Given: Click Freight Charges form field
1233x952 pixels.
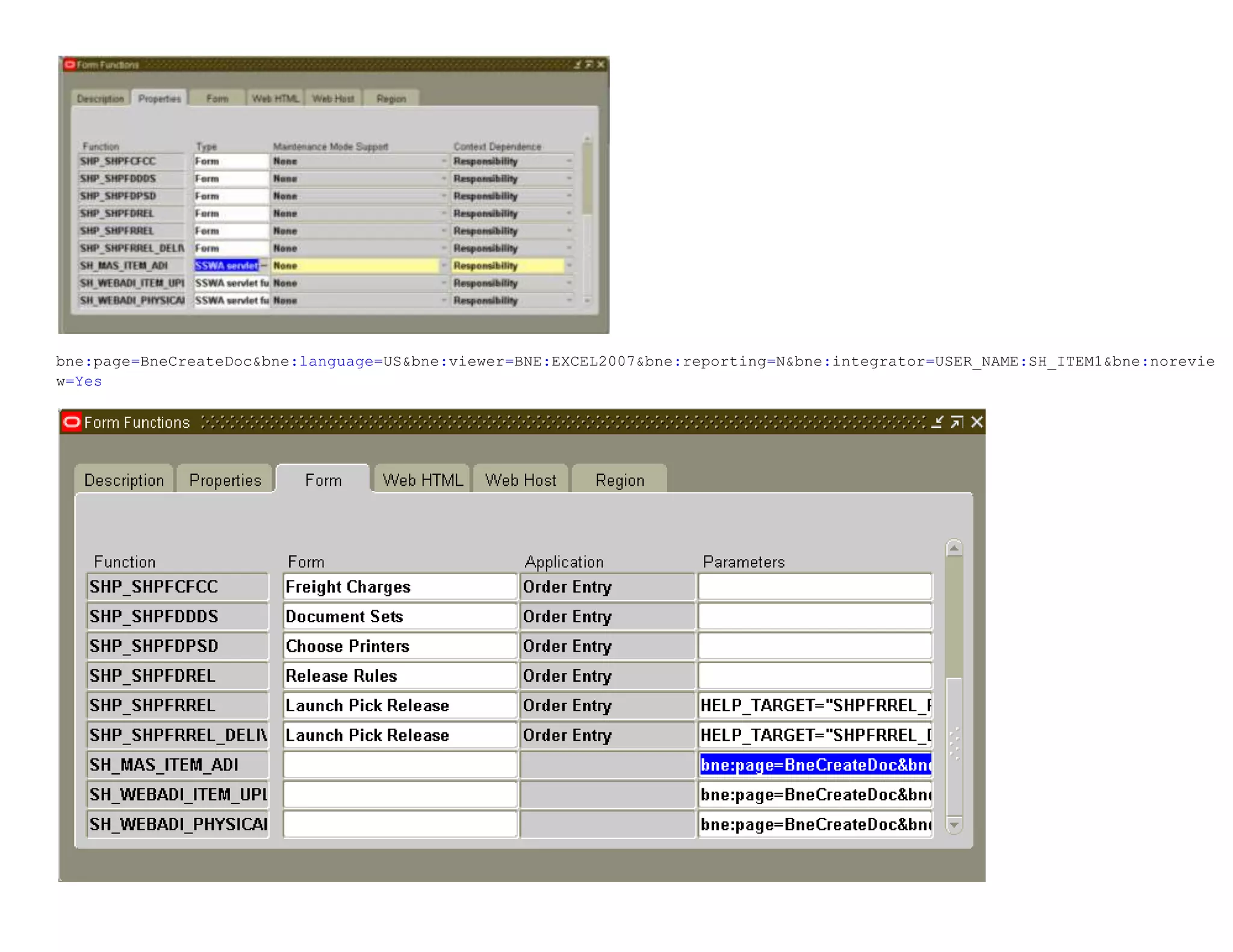Looking at the screenshot, I should pyautogui.click(x=400, y=587).
